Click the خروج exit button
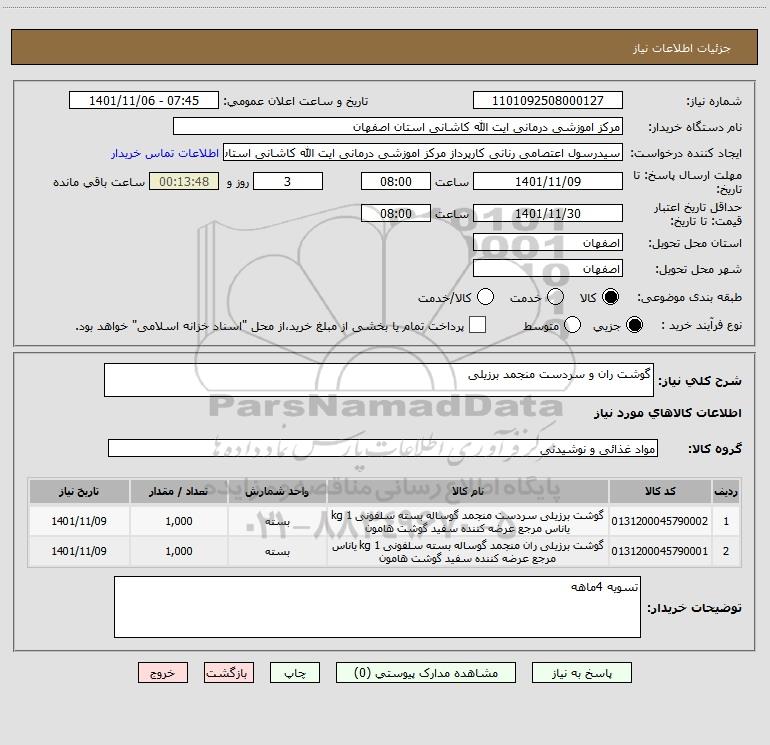 click(x=163, y=673)
